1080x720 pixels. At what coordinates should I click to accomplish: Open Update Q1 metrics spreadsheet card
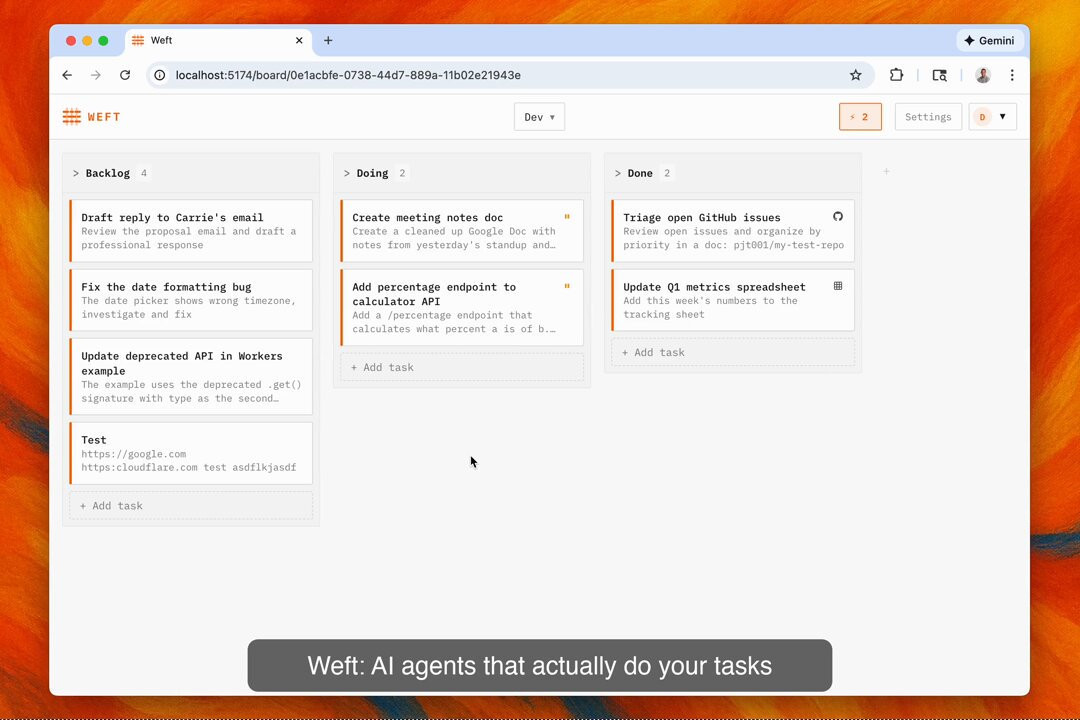[733, 300]
